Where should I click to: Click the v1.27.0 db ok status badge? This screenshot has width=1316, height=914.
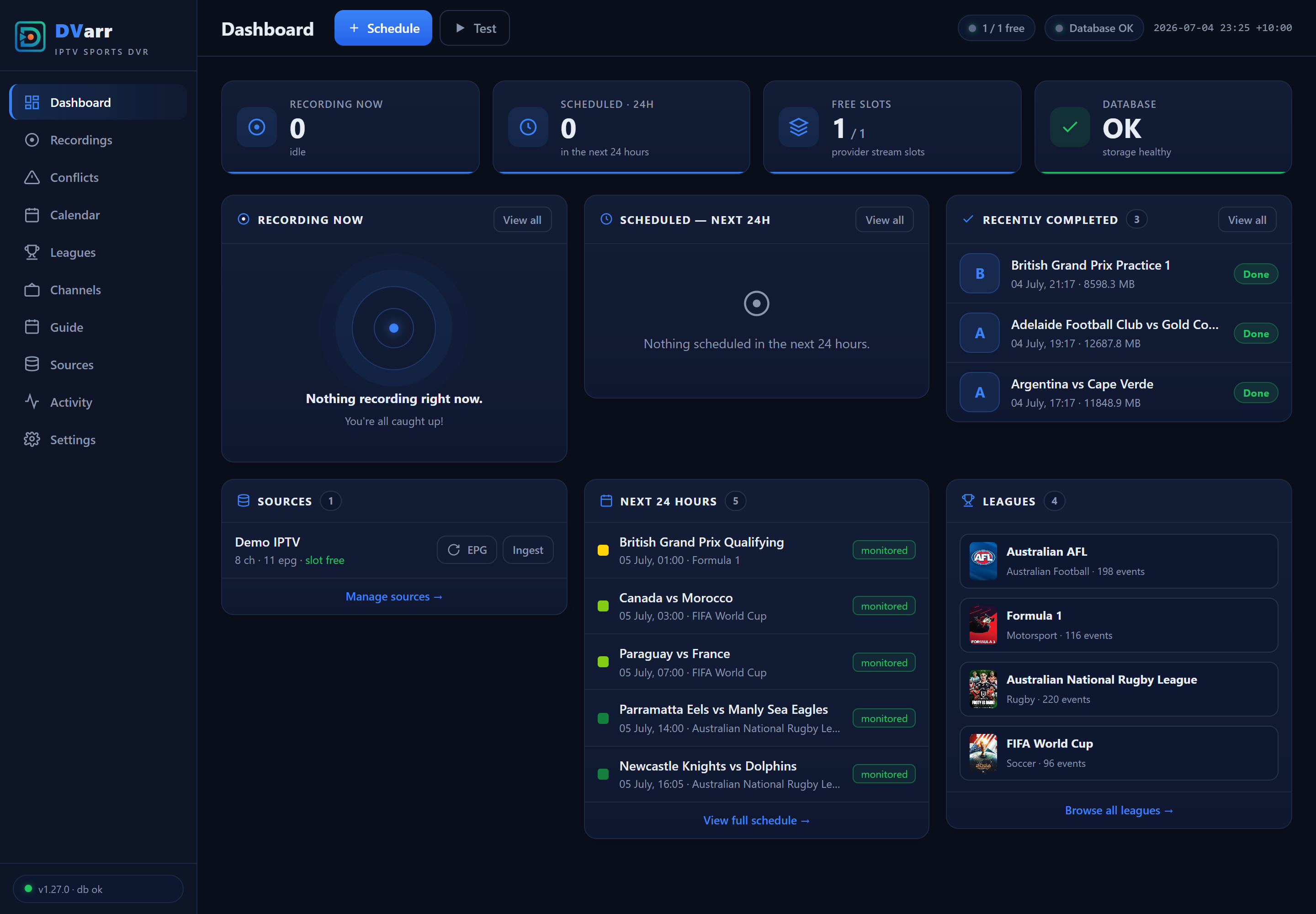pyautogui.click(x=98, y=889)
